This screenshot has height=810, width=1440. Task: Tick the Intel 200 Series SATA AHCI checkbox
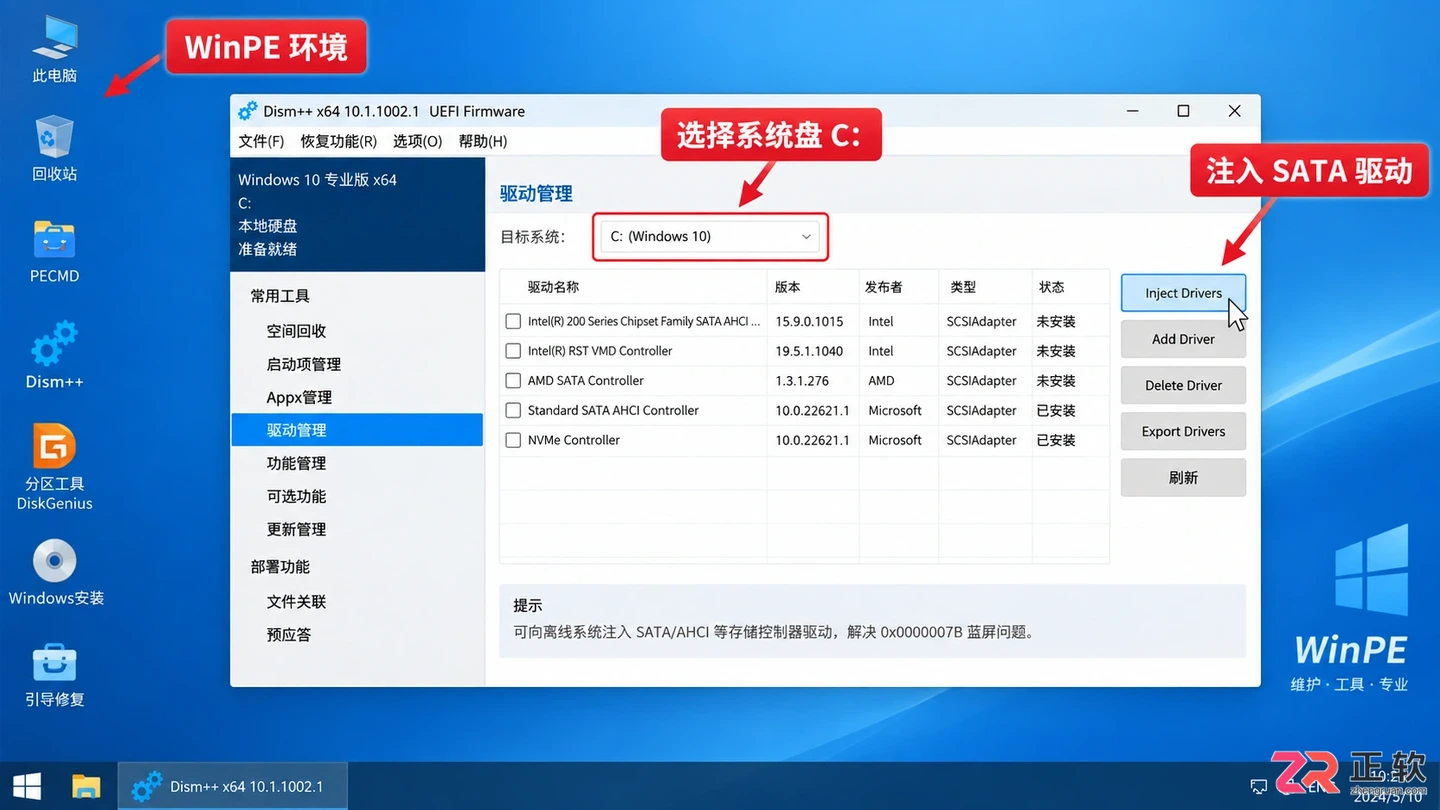[x=513, y=322]
